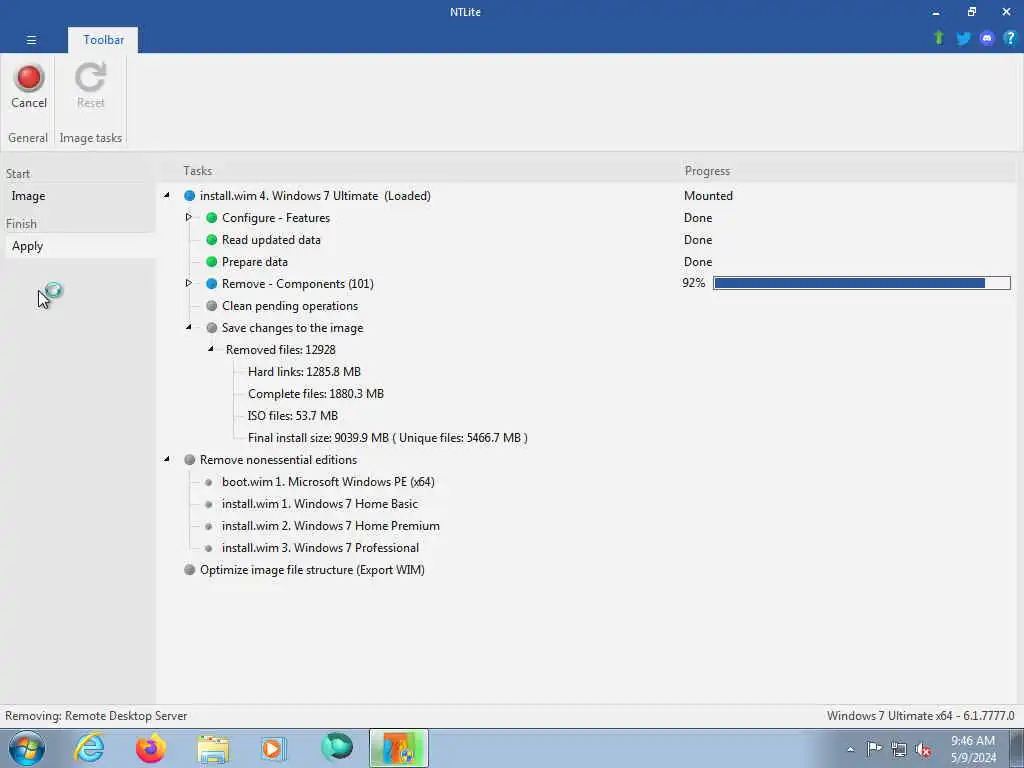Viewport: 1024px width, 768px height.
Task: Click the Progress column header
Action: pos(707,171)
